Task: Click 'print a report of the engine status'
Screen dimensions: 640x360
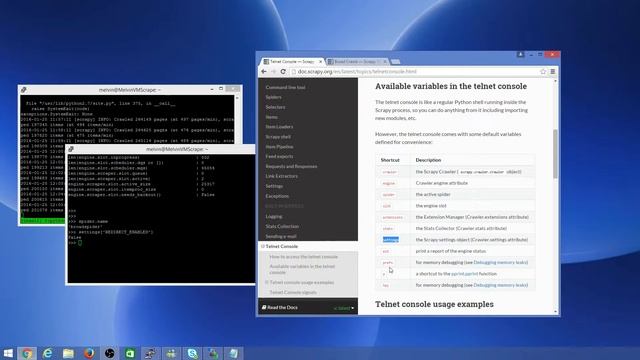Action: [x=451, y=251]
